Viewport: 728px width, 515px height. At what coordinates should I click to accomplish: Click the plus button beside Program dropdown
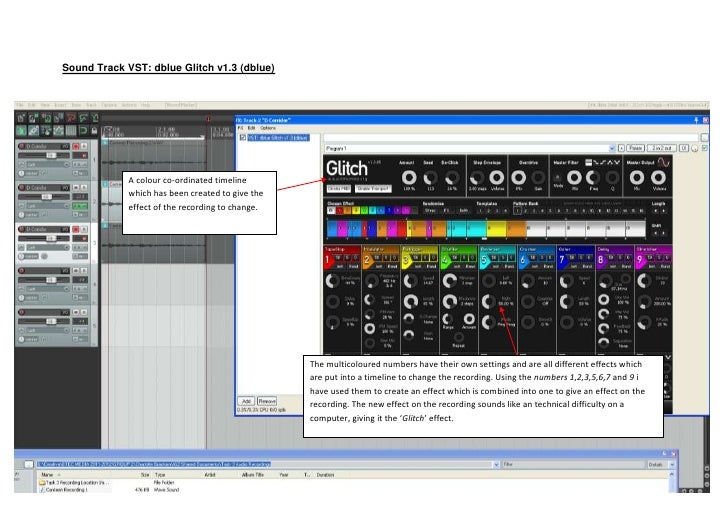[621, 148]
